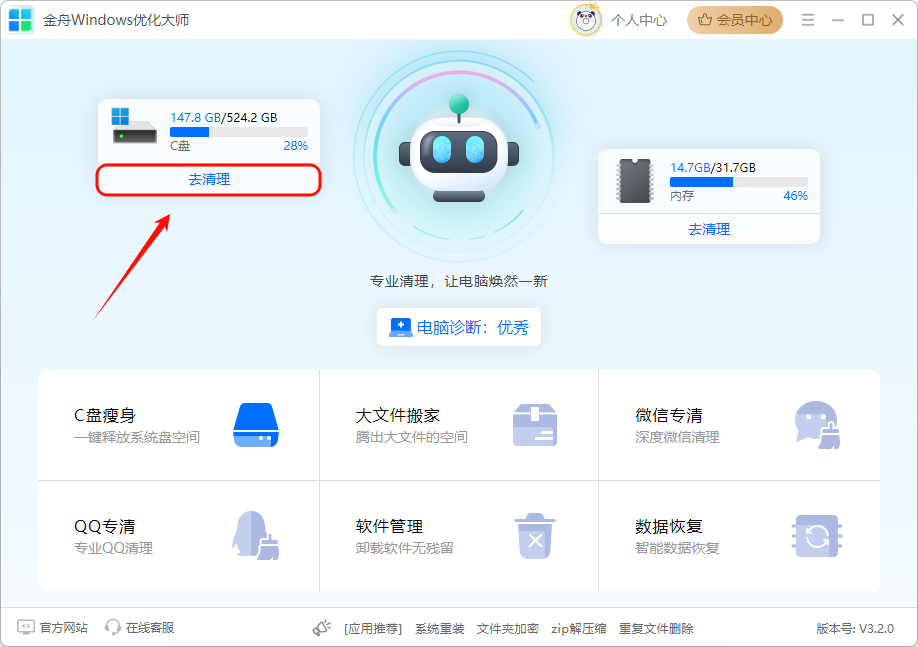This screenshot has height=647, width=918.
Task: Open 个人中心 personal center
Action: 639,20
